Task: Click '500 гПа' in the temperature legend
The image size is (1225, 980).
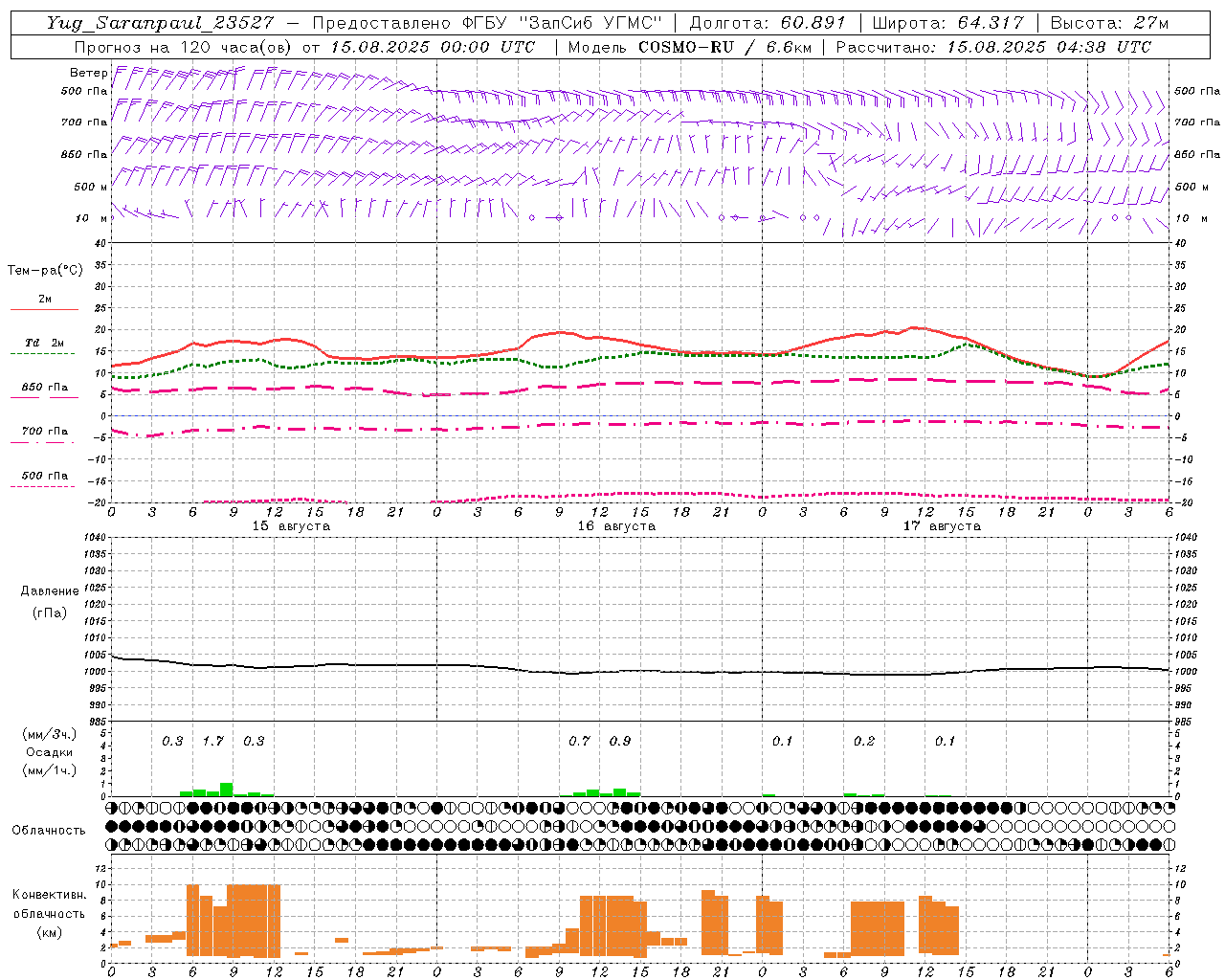Action: pyautogui.click(x=45, y=475)
